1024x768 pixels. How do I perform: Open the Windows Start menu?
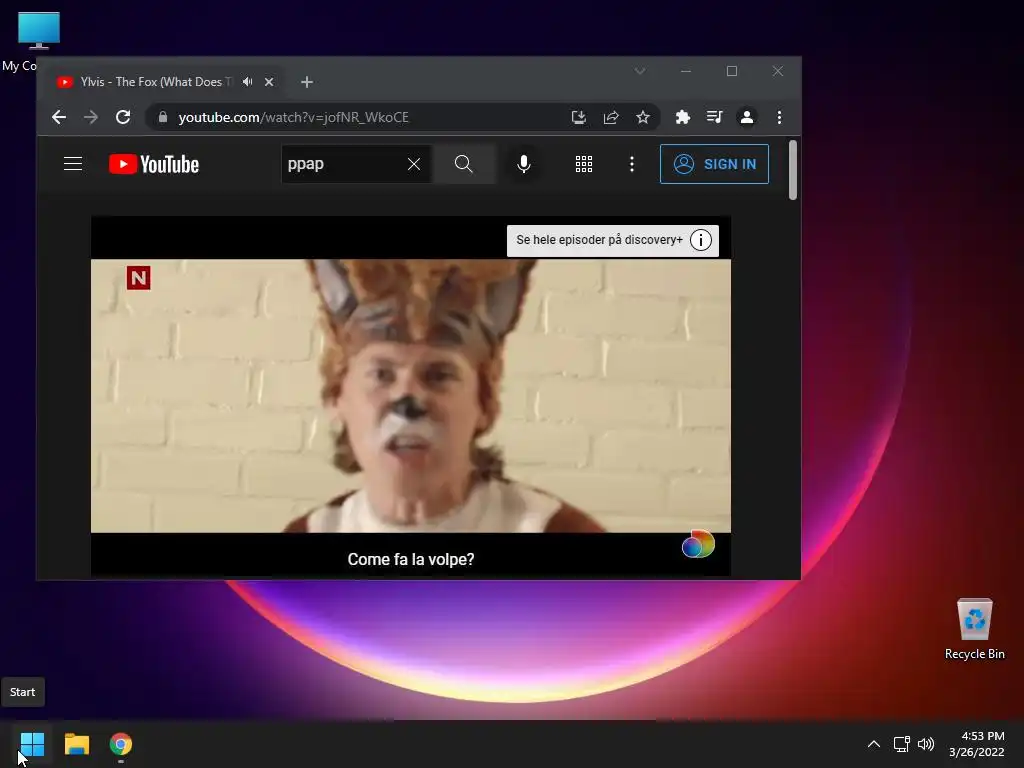click(x=32, y=744)
